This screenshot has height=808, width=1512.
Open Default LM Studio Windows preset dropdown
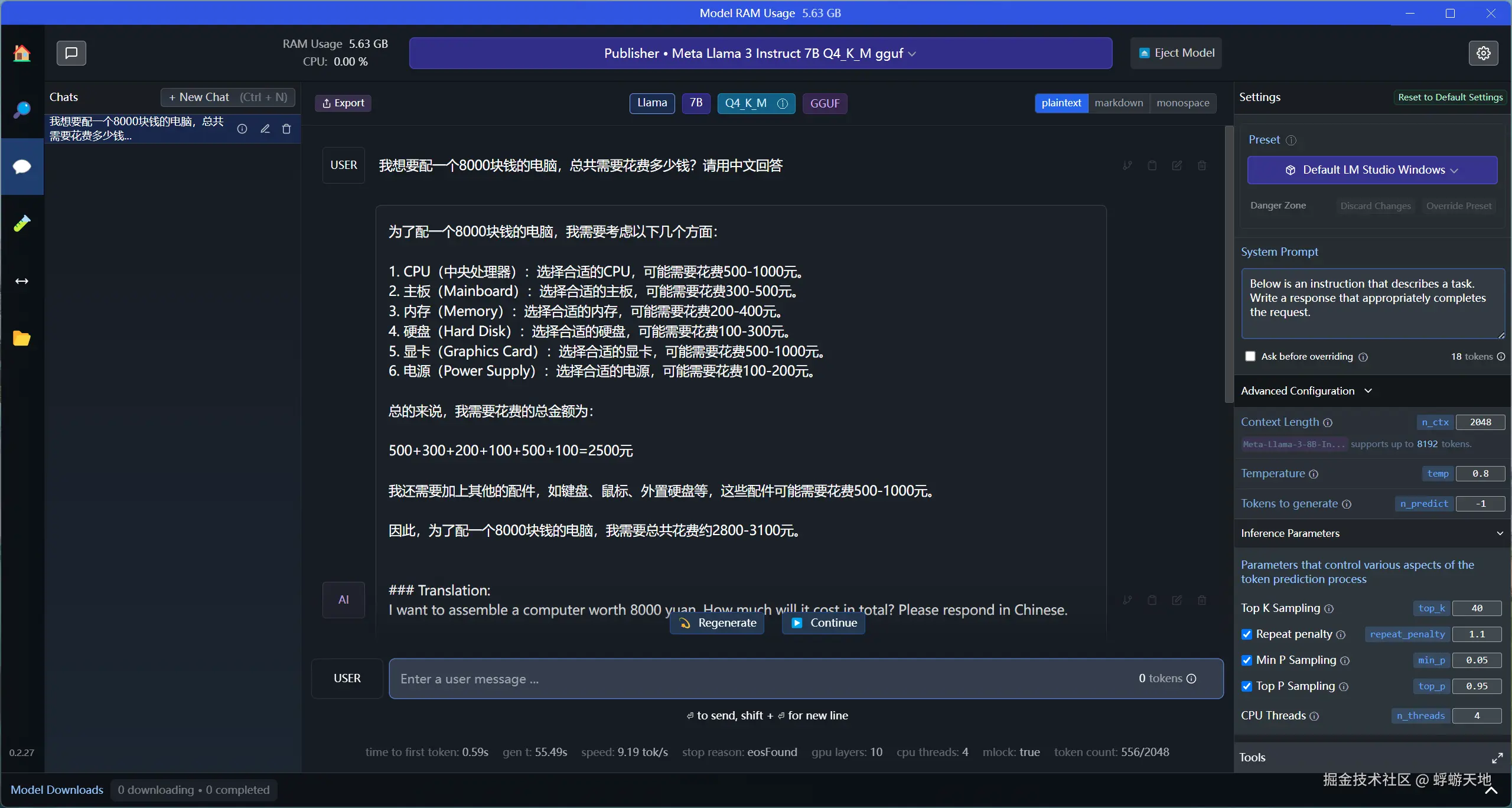coord(1371,170)
